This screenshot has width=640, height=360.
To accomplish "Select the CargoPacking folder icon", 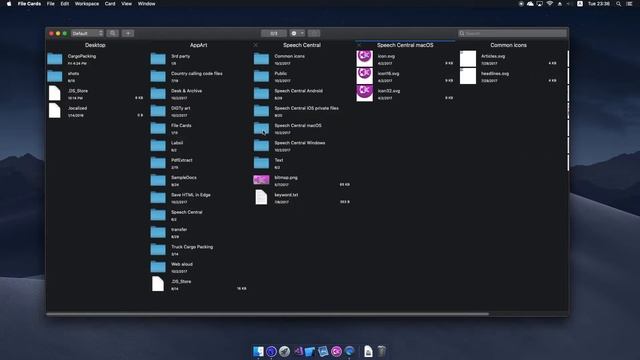I will [x=55, y=59].
